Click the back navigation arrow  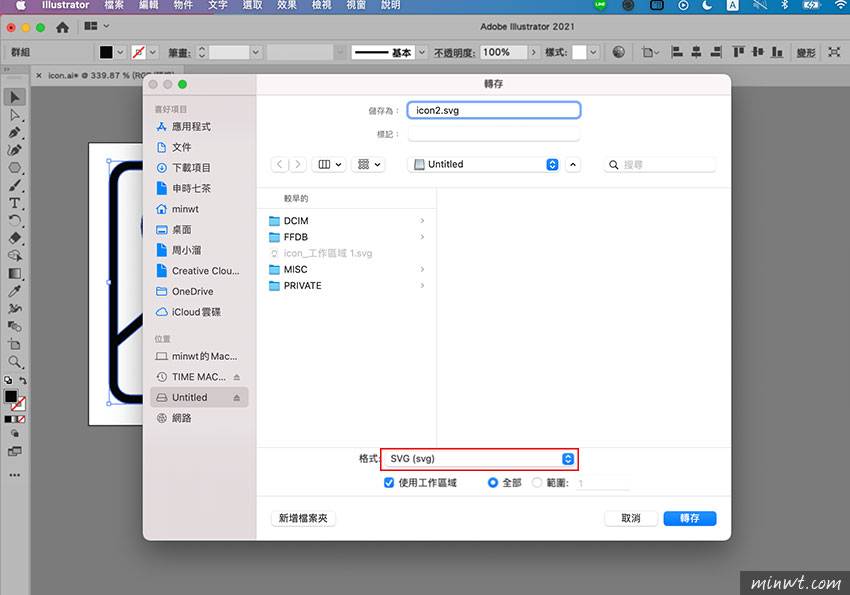click(279, 164)
